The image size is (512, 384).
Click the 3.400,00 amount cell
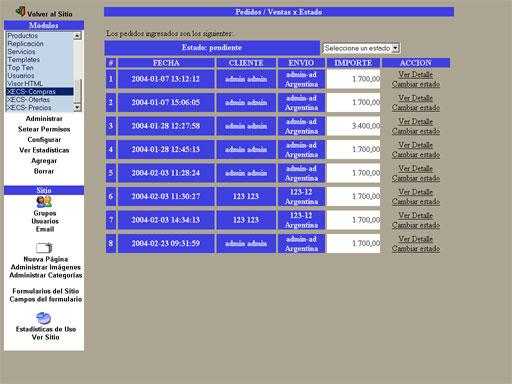353,126
